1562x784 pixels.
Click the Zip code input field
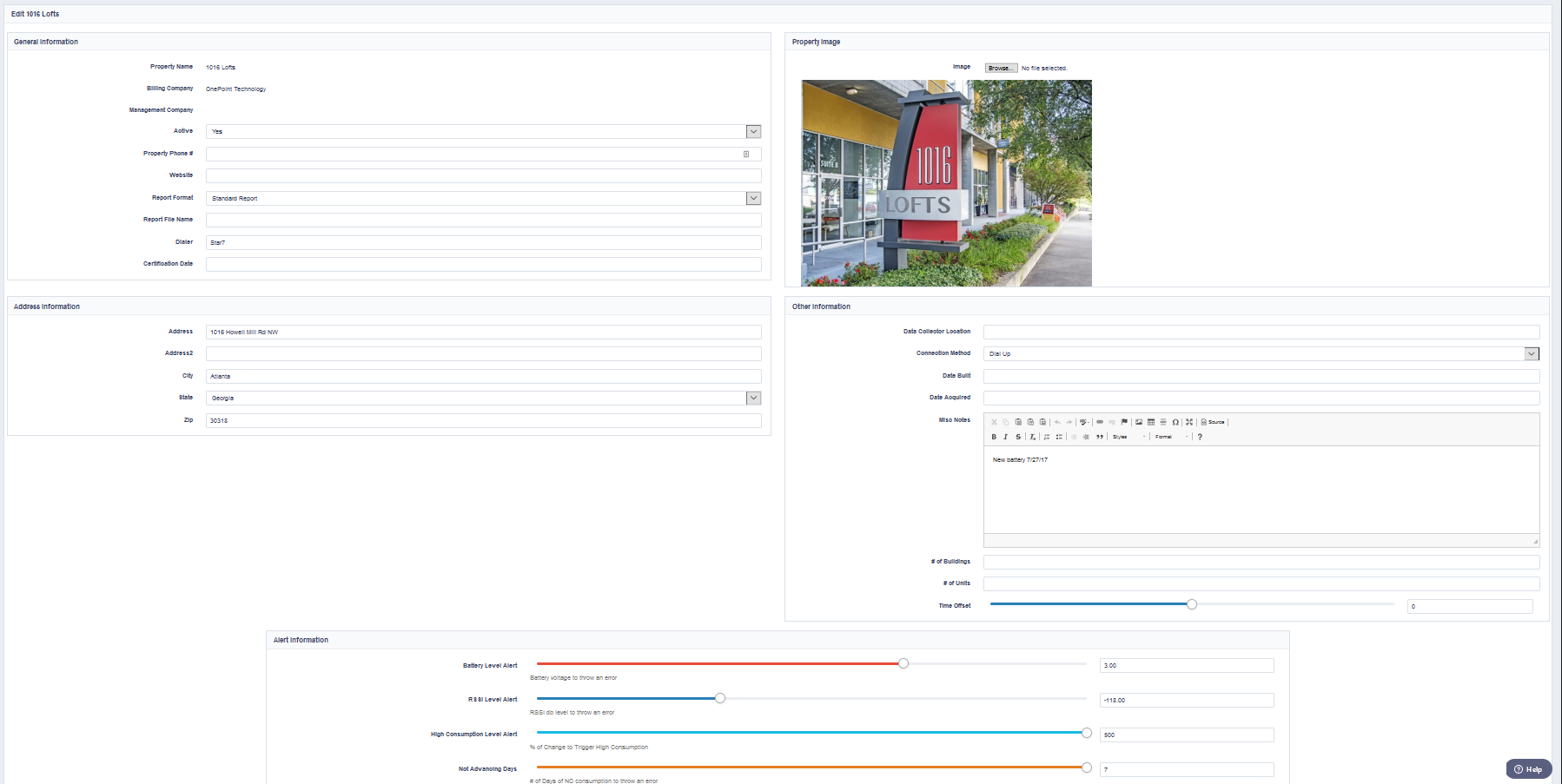coord(483,420)
